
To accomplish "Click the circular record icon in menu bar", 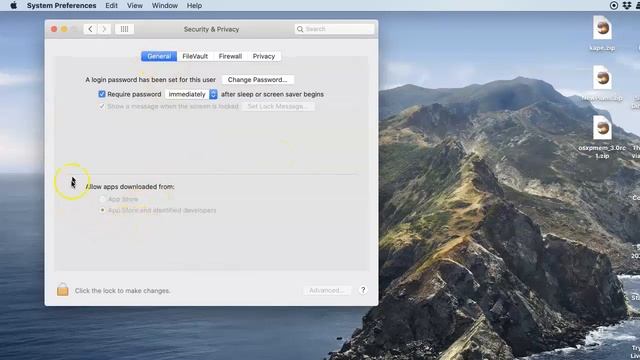I will click(x=613, y=6).
